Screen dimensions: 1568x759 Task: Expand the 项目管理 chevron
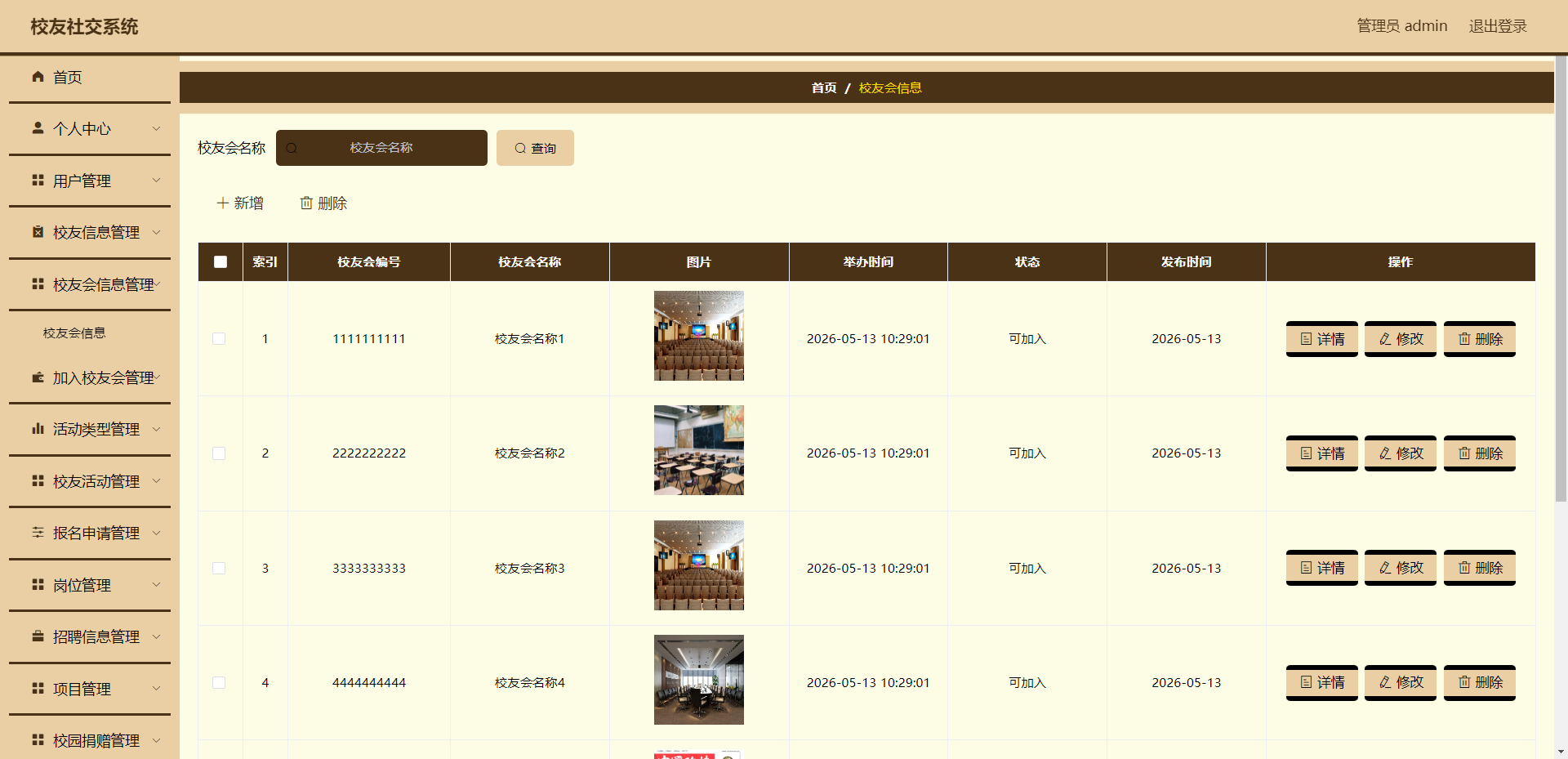click(157, 689)
